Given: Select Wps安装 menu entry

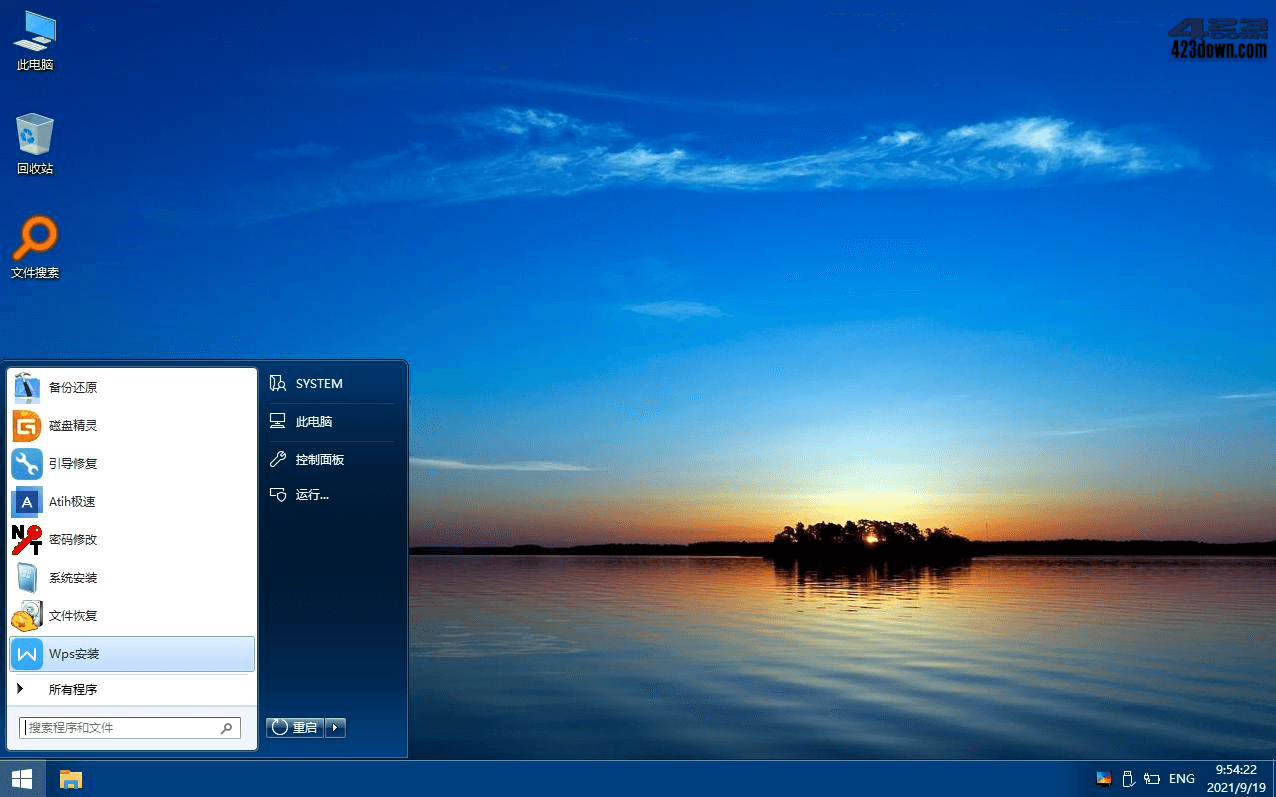Looking at the screenshot, I should (x=74, y=654).
